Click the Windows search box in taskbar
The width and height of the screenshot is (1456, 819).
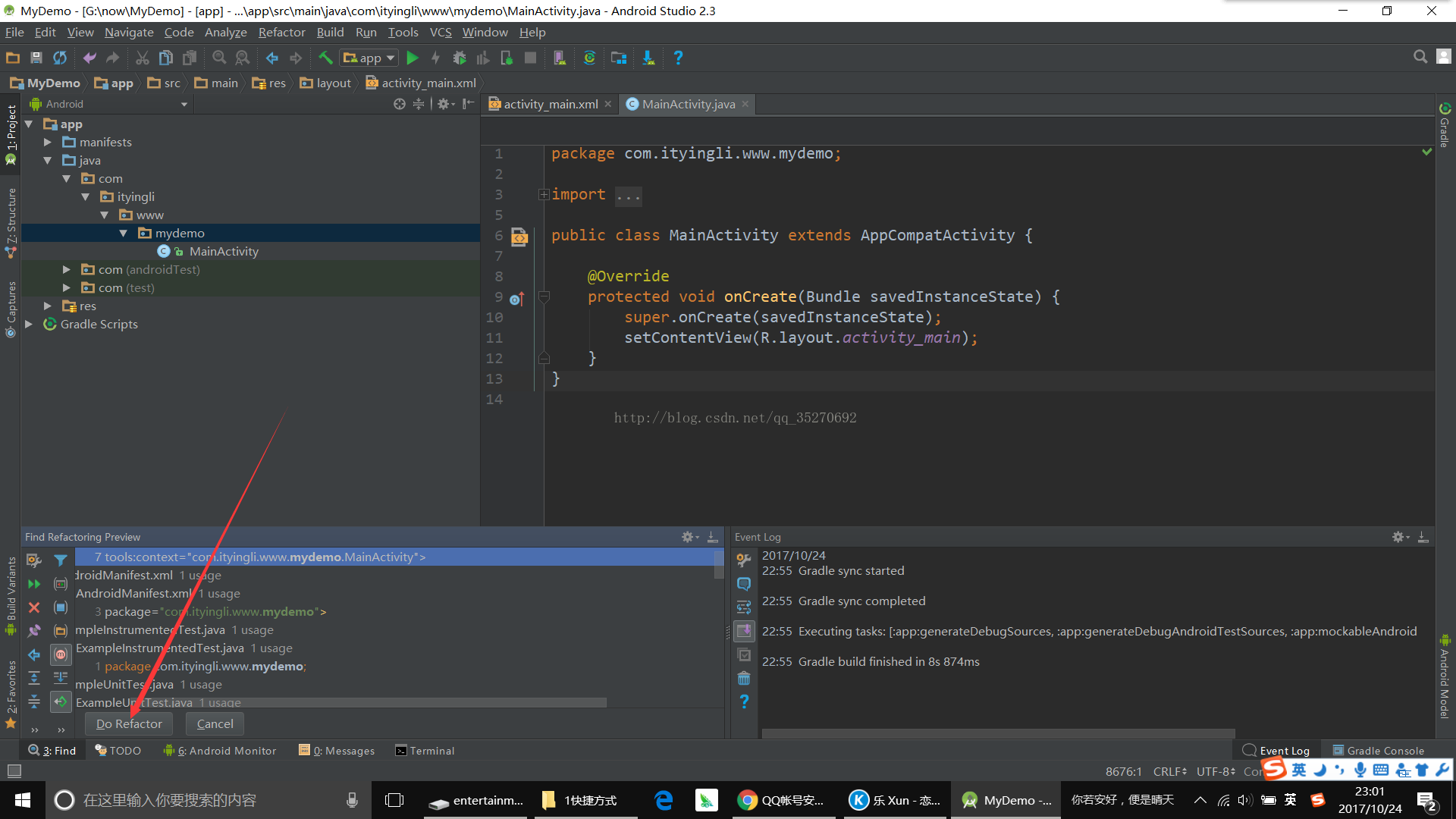[208, 800]
